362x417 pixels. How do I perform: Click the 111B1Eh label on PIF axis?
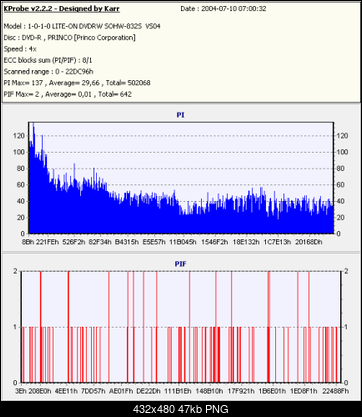pos(178,391)
